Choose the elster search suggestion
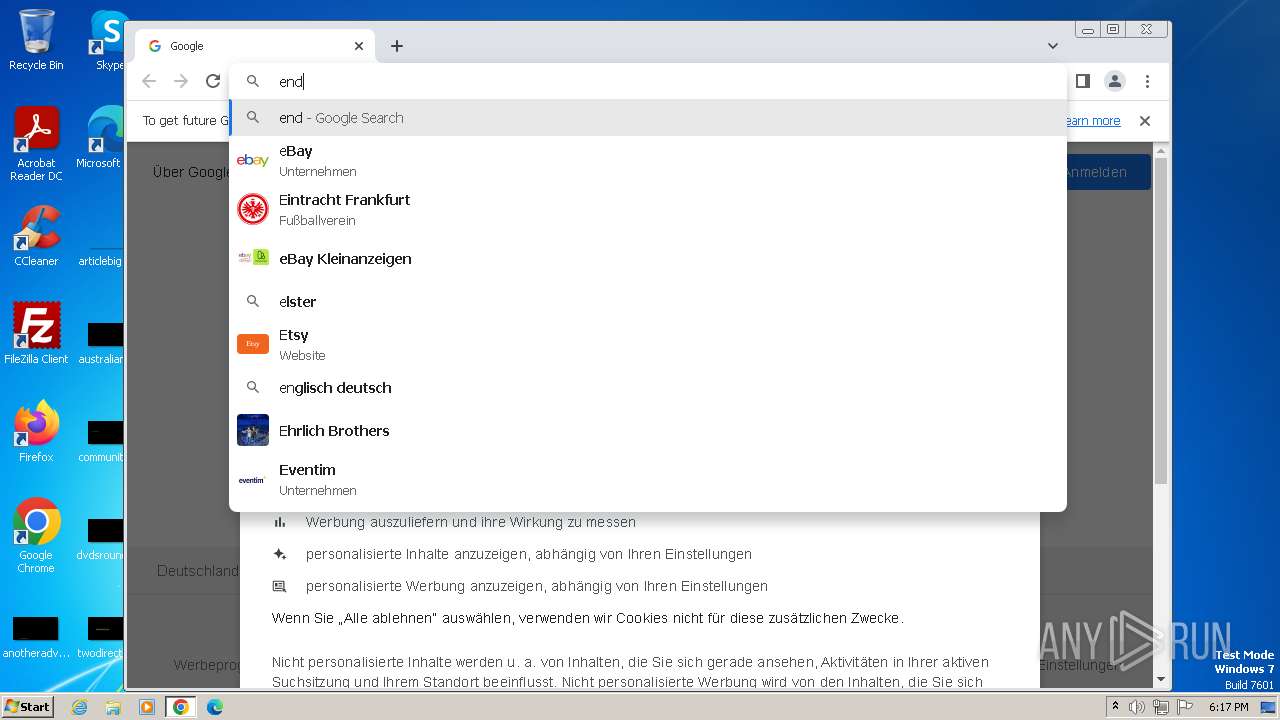Image resolution: width=1280 pixels, height=720 pixels. point(648,302)
